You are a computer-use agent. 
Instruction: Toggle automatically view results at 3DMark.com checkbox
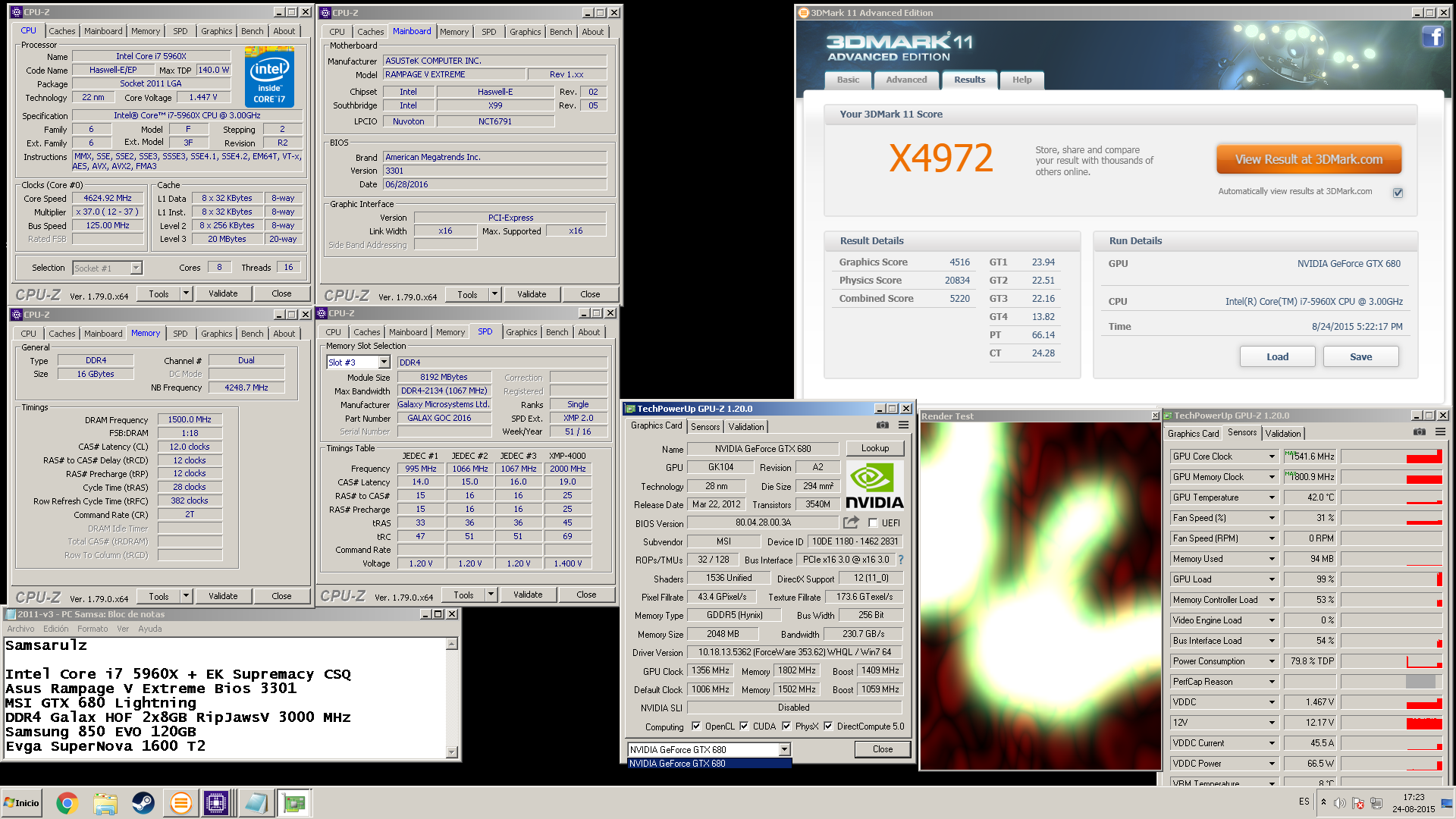coord(1398,193)
